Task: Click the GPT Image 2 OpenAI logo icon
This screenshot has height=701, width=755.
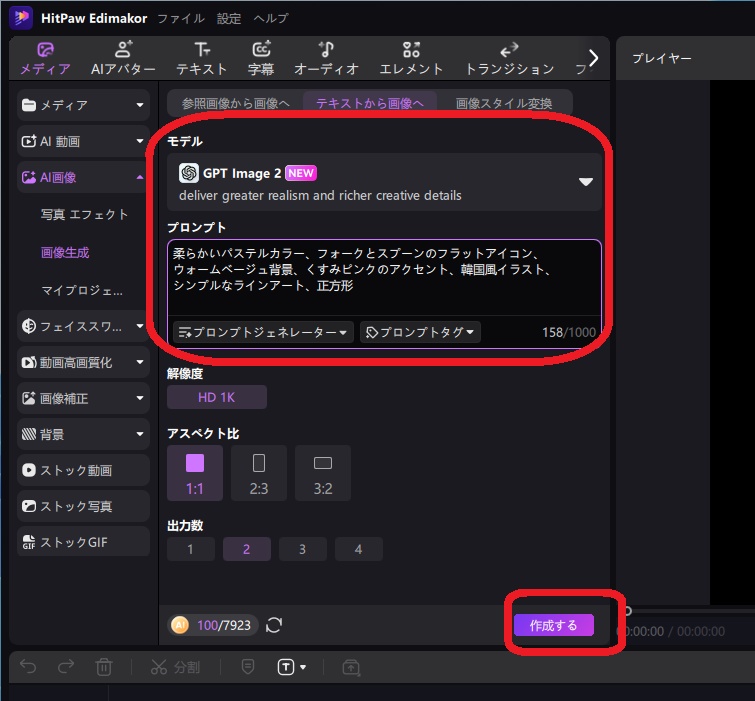Action: click(189, 173)
